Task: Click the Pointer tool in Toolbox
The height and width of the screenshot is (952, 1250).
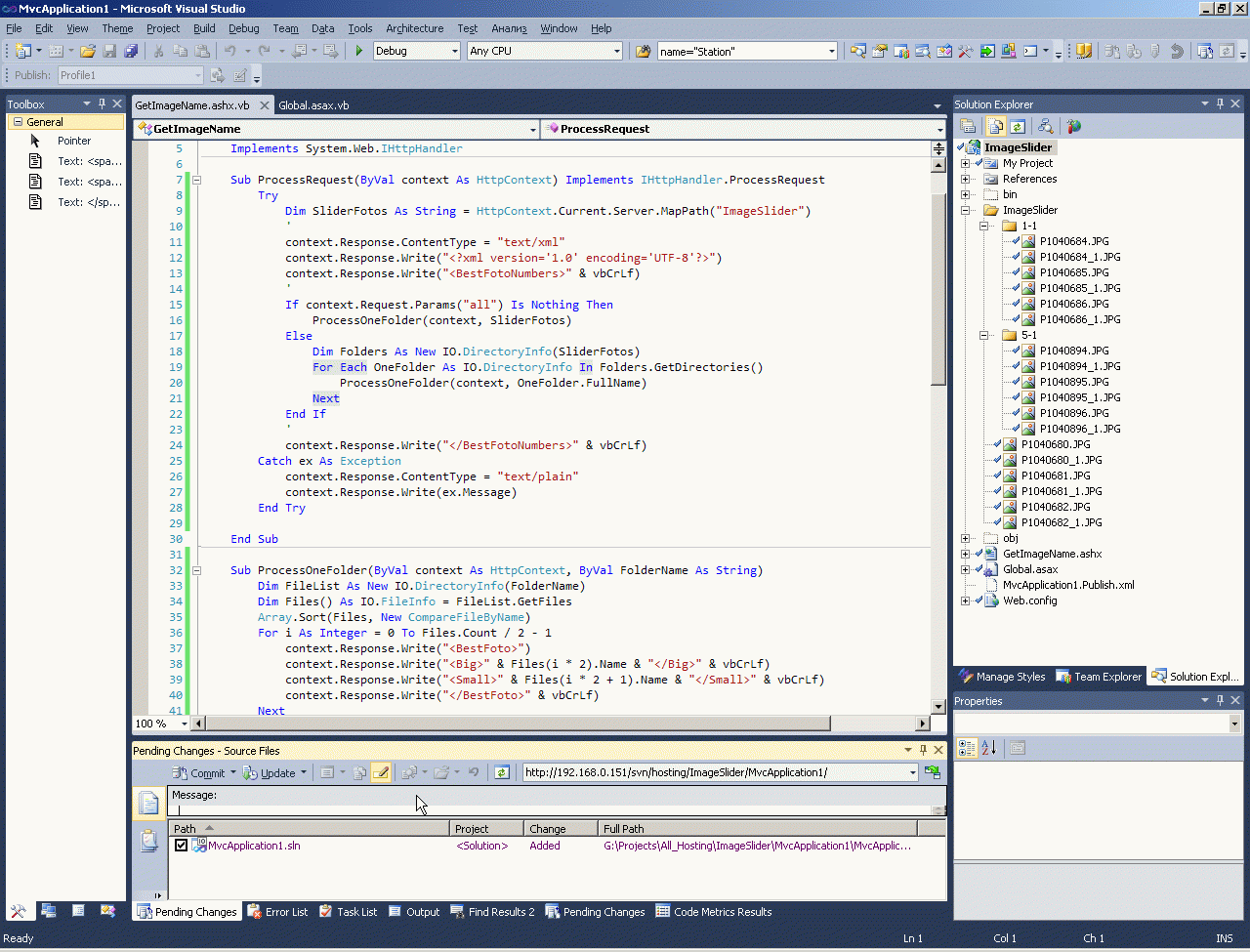Action: [73, 141]
